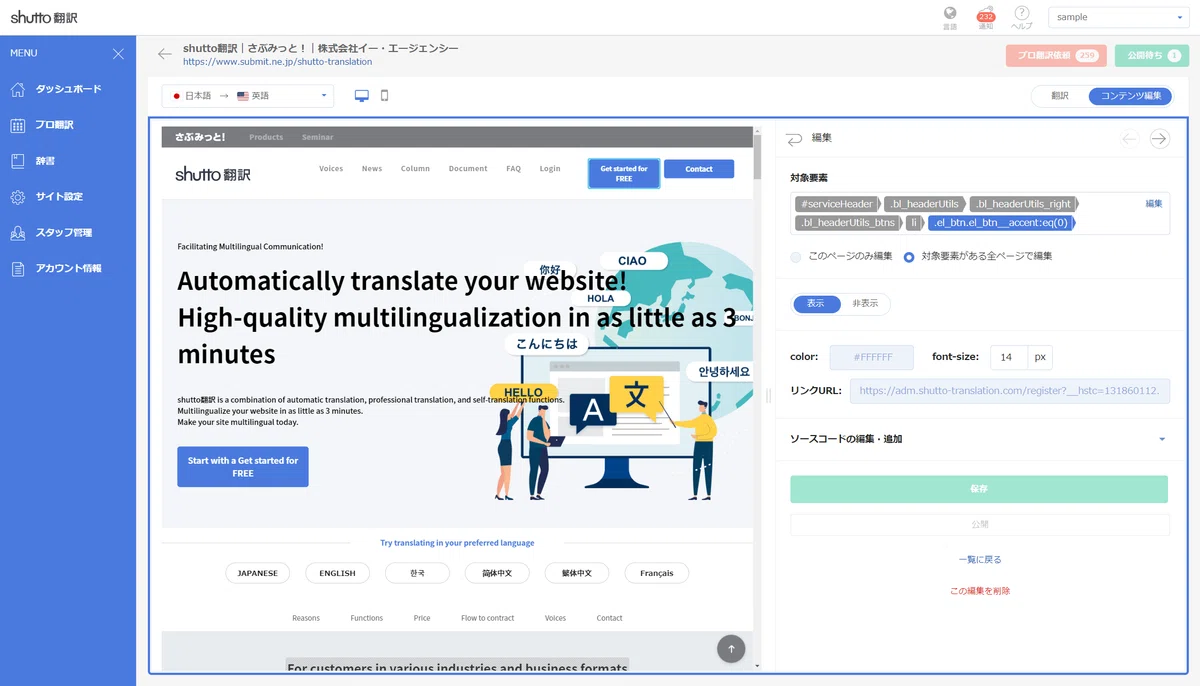Click the Contact button in preview header
The image size is (1200, 686).
699,169
